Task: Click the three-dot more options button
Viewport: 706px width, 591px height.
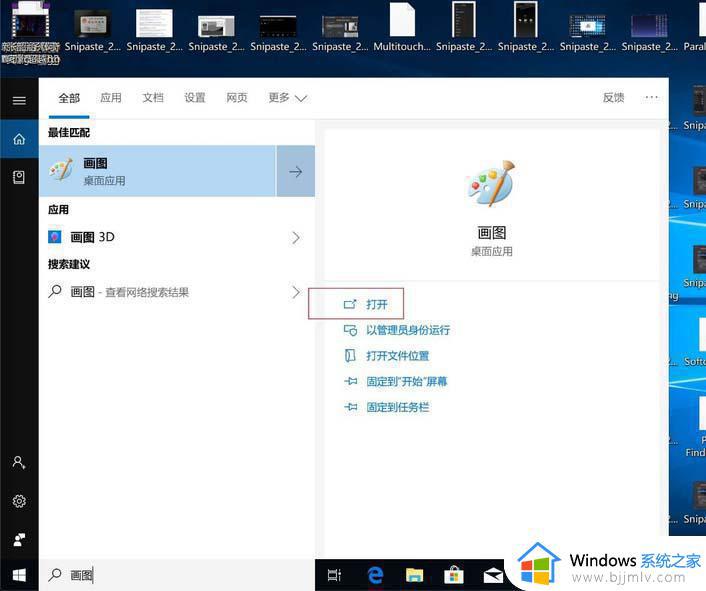Action: 651,97
